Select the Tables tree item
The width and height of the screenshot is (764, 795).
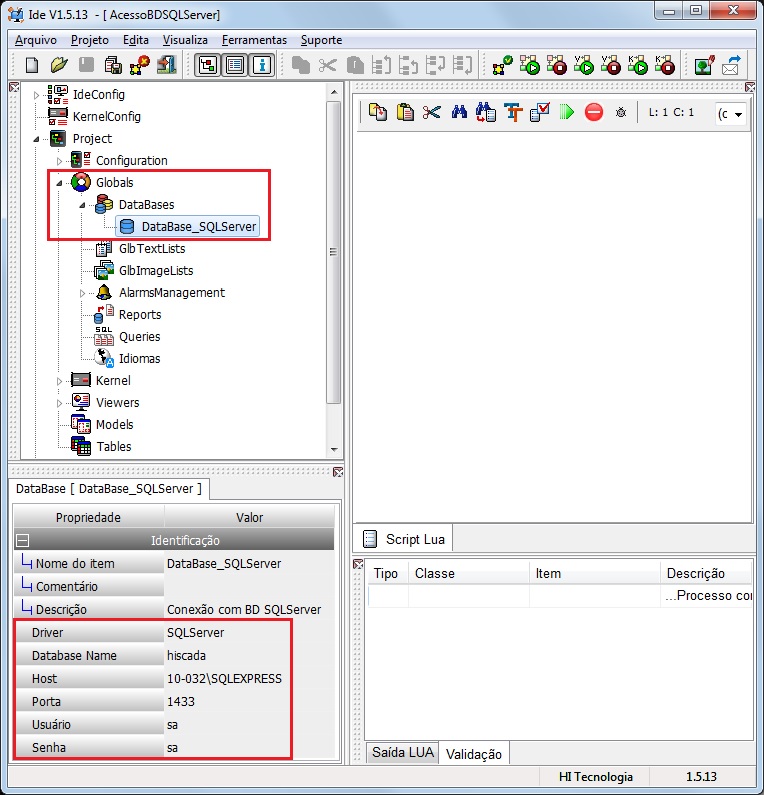(x=114, y=447)
